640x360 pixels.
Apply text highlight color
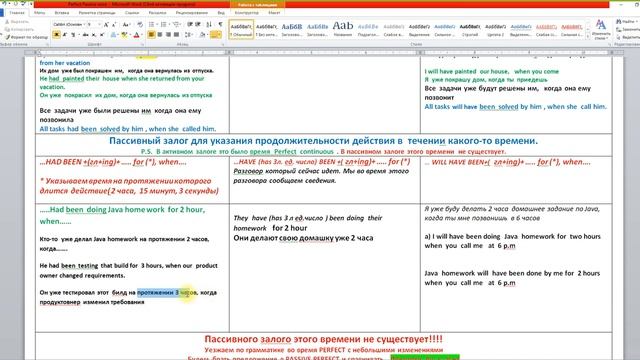click(125, 35)
